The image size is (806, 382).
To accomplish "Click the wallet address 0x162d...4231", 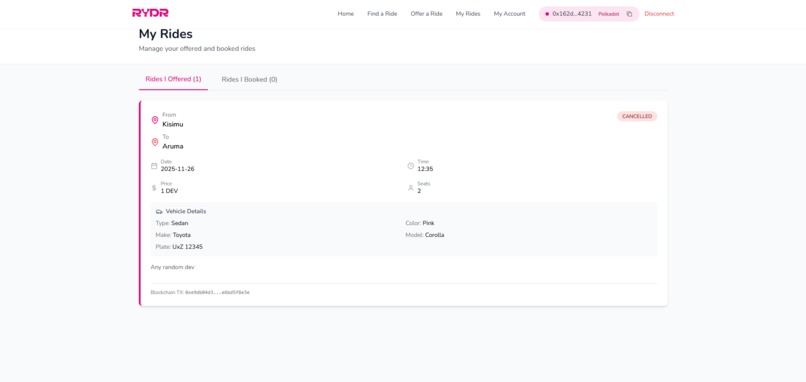I will tap(572, 14).
